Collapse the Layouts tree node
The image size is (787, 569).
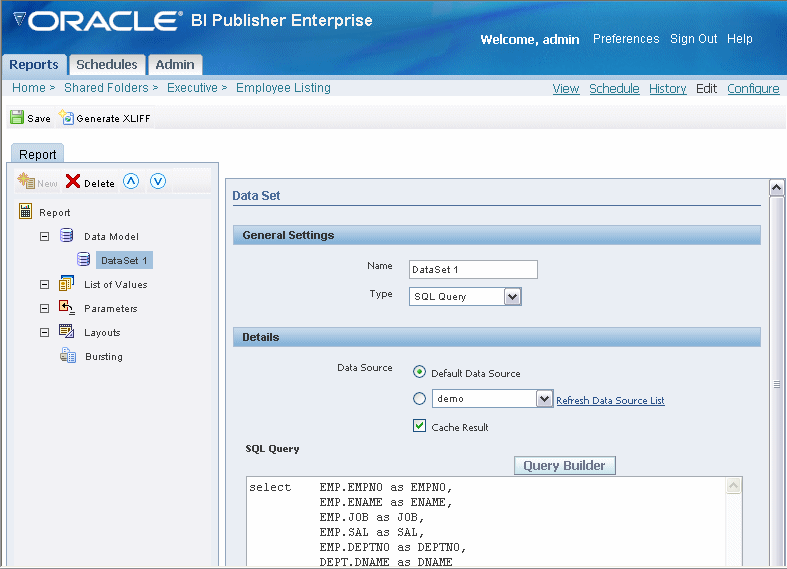45,332
